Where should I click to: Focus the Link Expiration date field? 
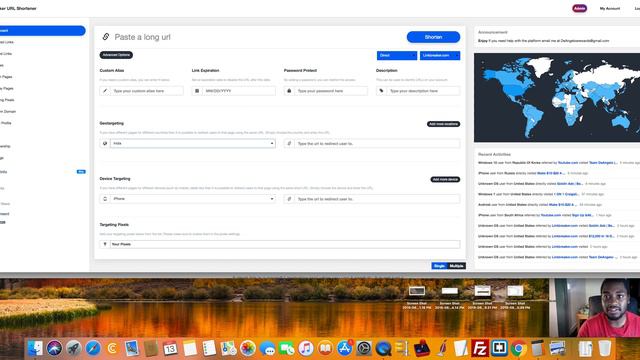tap(239, 91)
